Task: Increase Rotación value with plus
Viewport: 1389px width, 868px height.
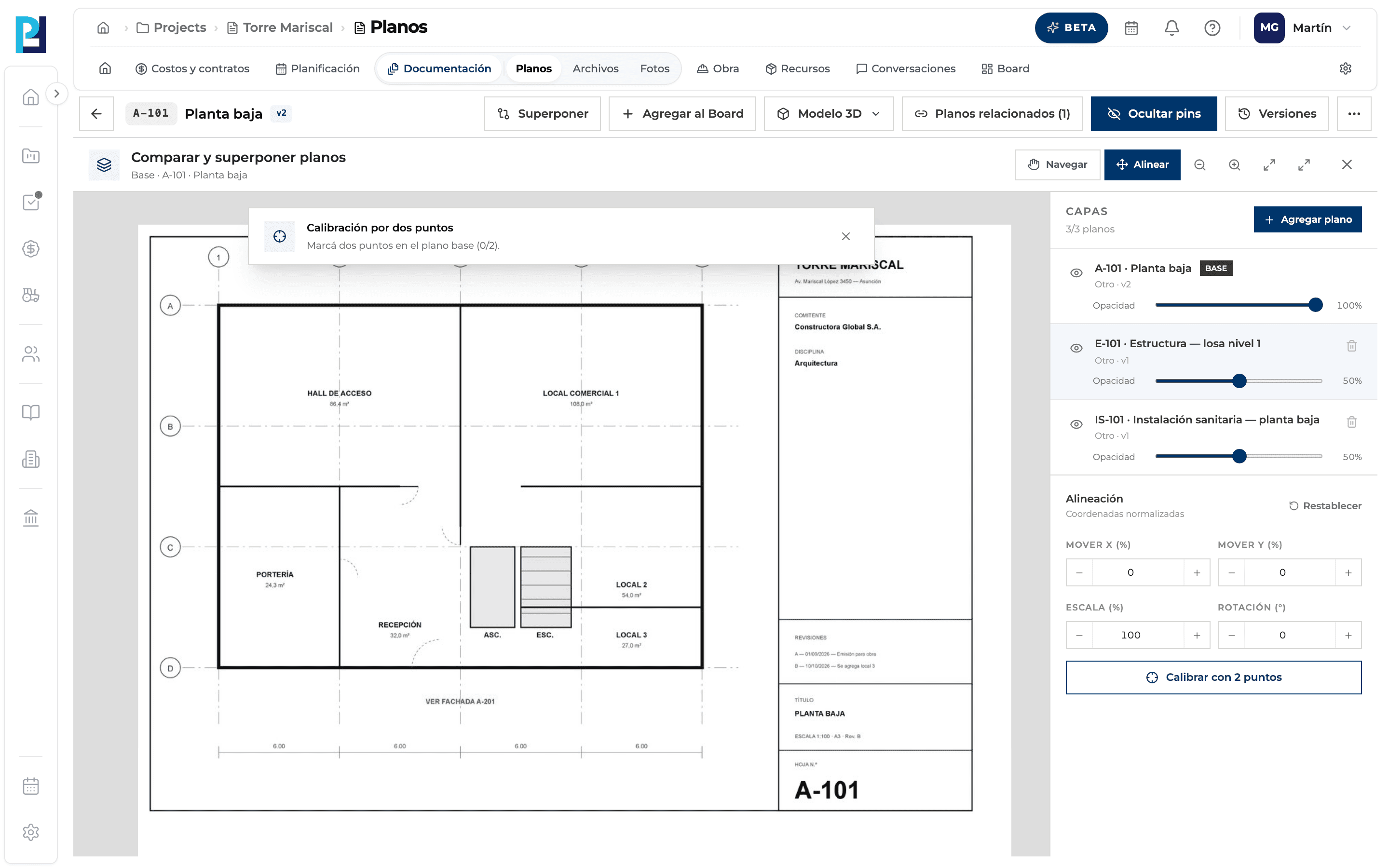Action: coord(1348,635)
